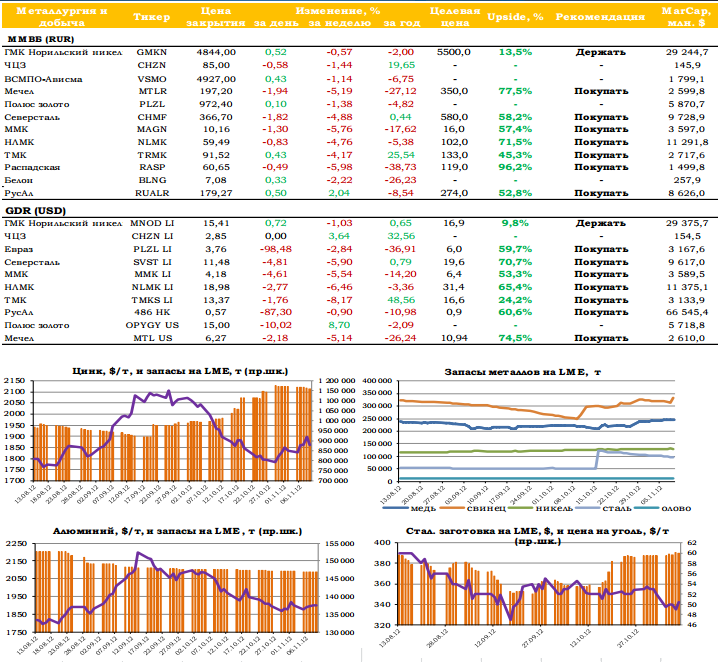Select Распадская company name cell
Image resolution: width=718 pixels, height=670 pixels.
[x=32, y=167]
